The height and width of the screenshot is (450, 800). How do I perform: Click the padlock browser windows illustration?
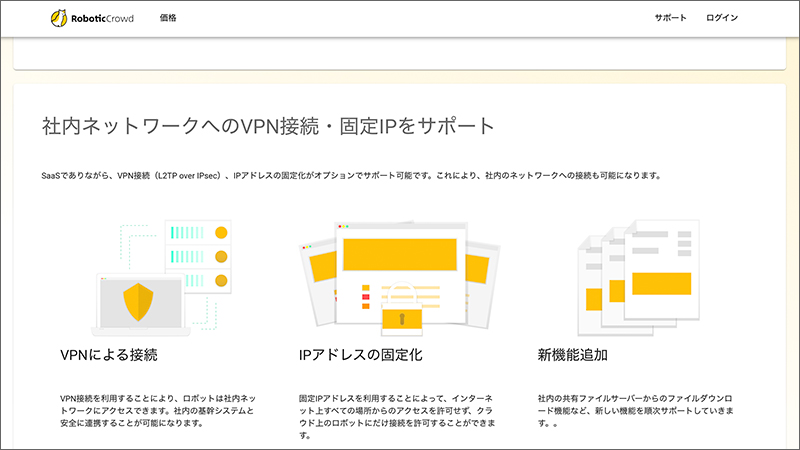399,279
